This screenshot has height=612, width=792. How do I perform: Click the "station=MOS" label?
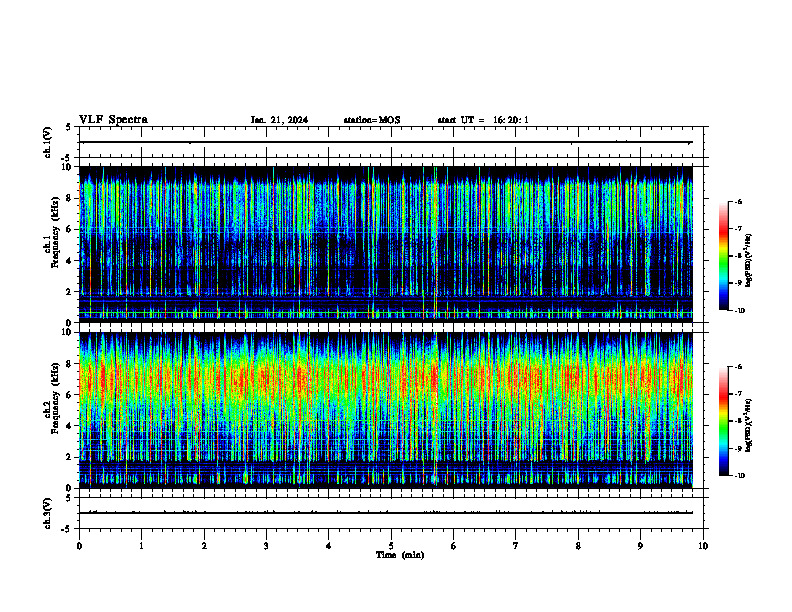pos(372,120)
